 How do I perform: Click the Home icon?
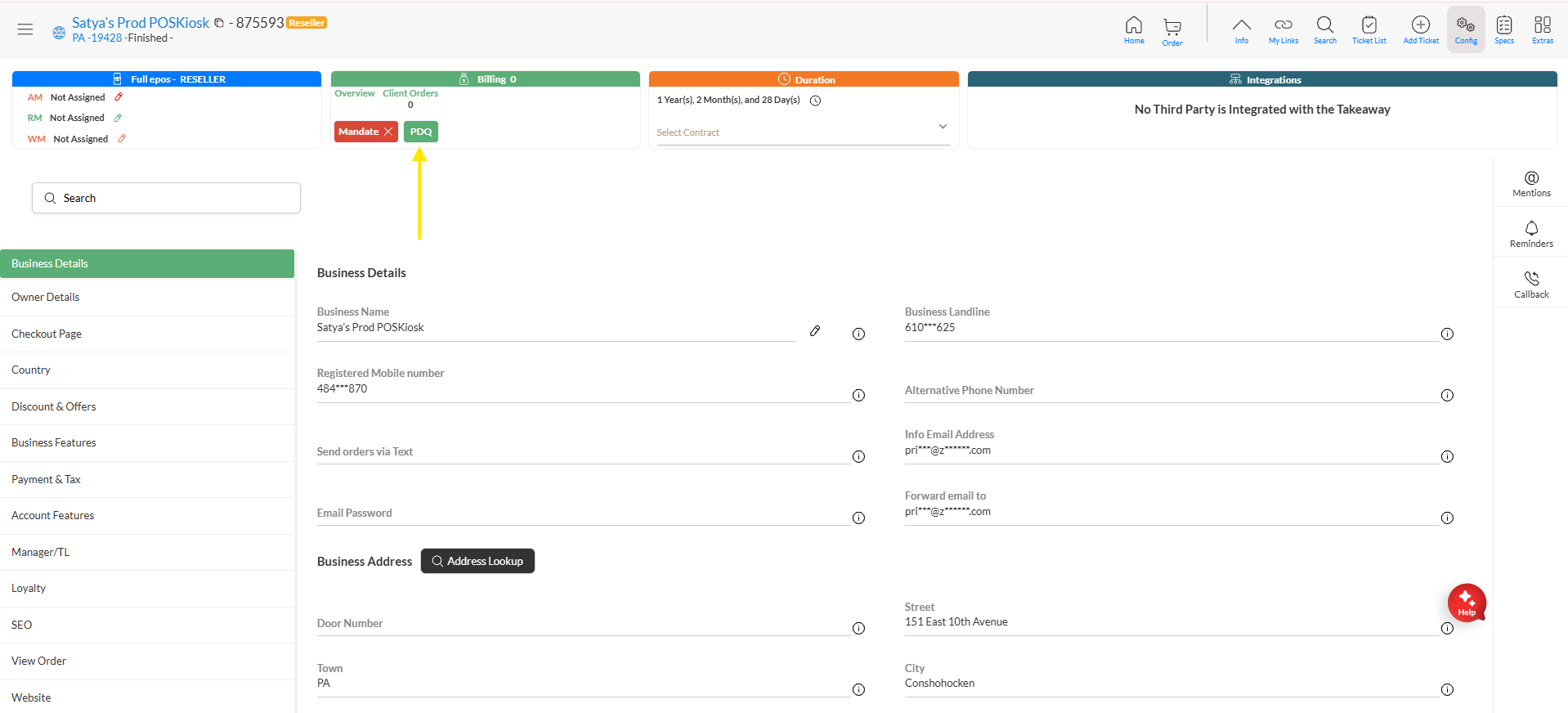tap(1133, 29)
